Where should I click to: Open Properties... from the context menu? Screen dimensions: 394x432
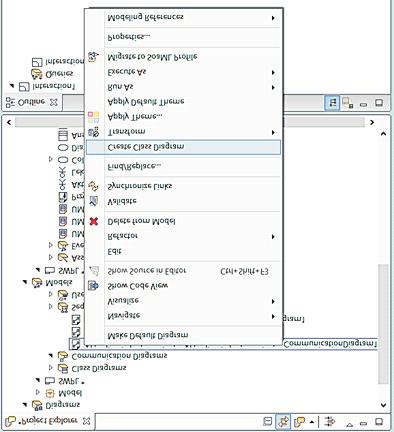[x=183, y=37]
